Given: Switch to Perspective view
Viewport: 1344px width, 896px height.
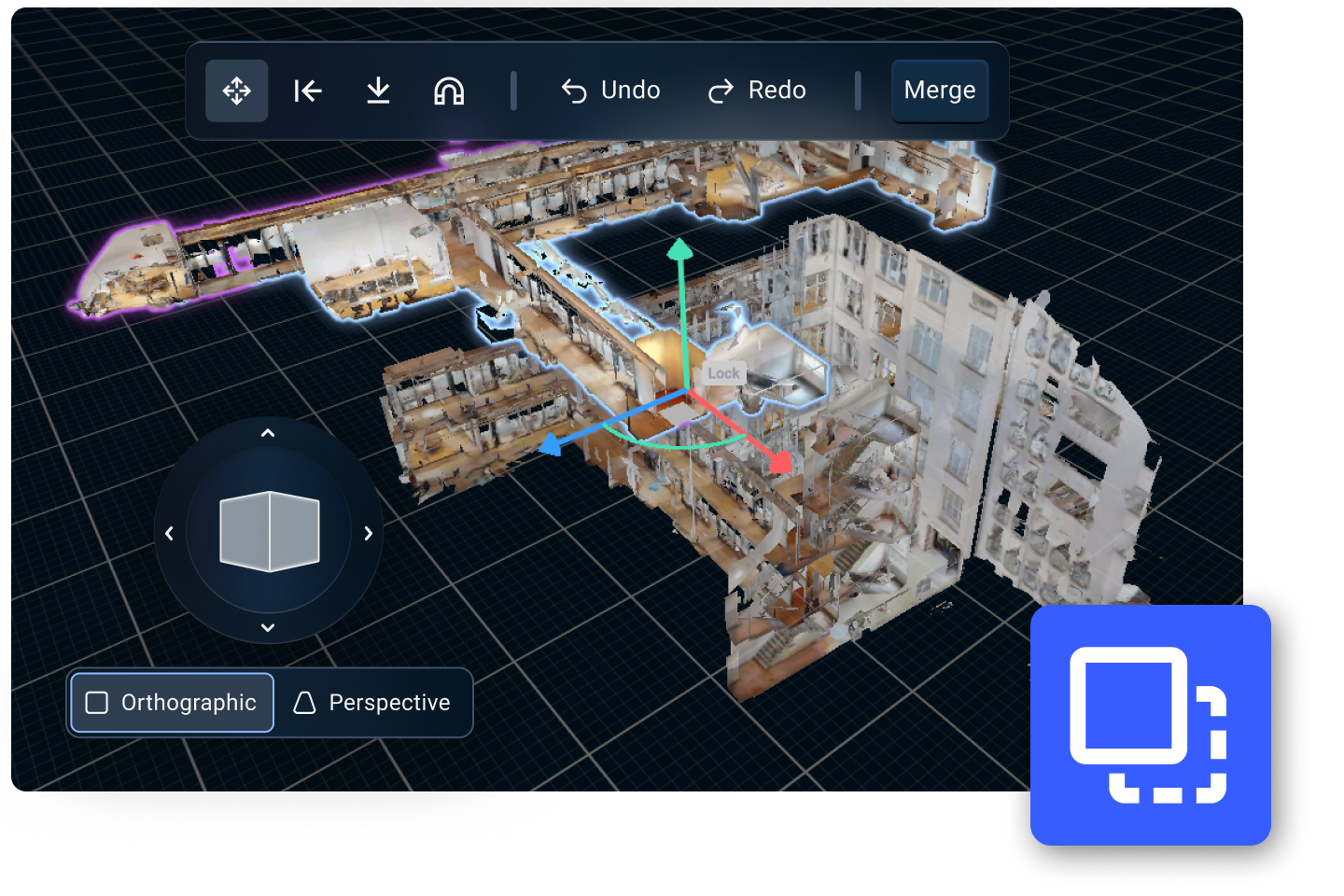Looking at the screenshot, I should (x=372, y=703).
